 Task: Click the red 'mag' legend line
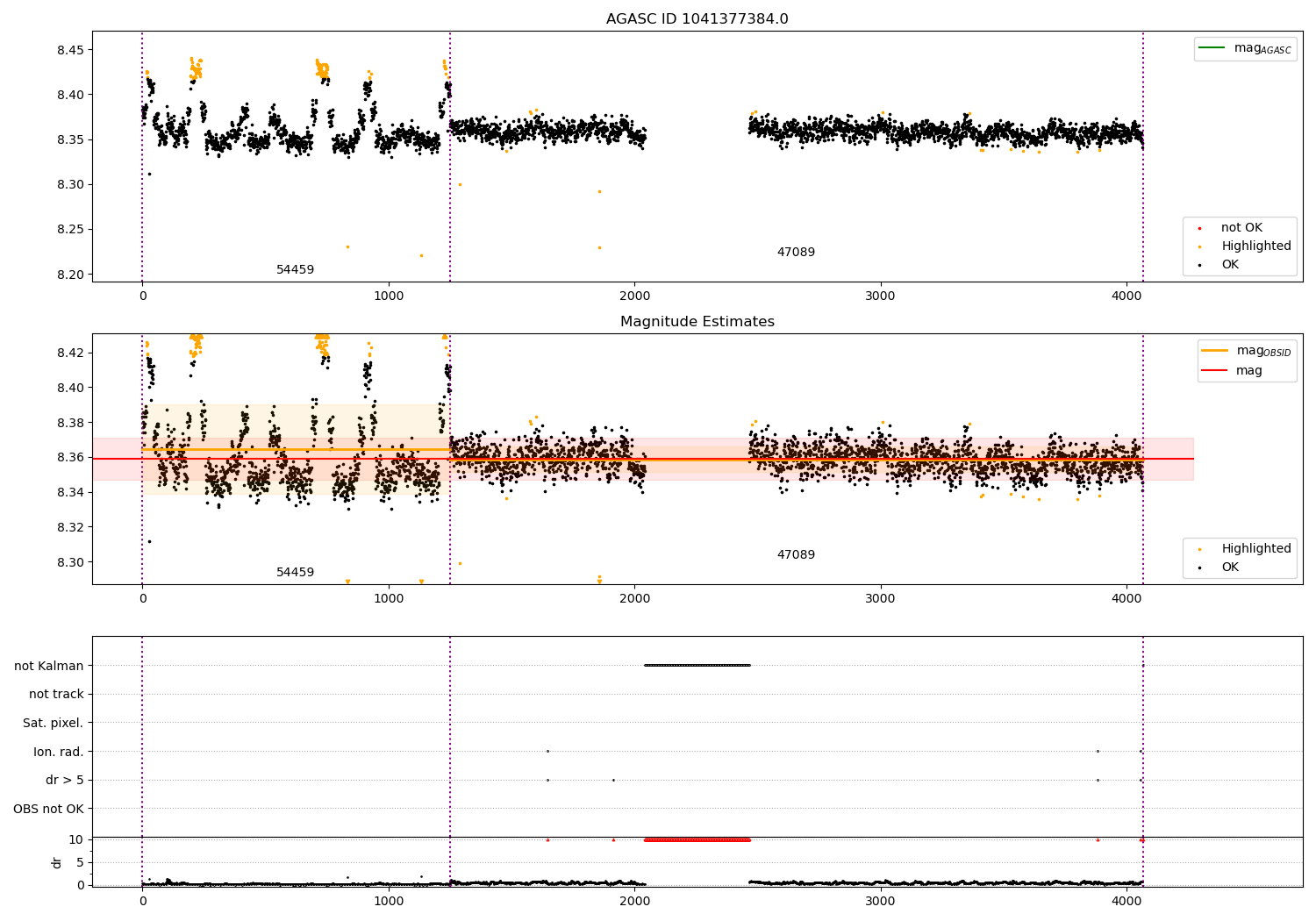tap(1215, 371)
